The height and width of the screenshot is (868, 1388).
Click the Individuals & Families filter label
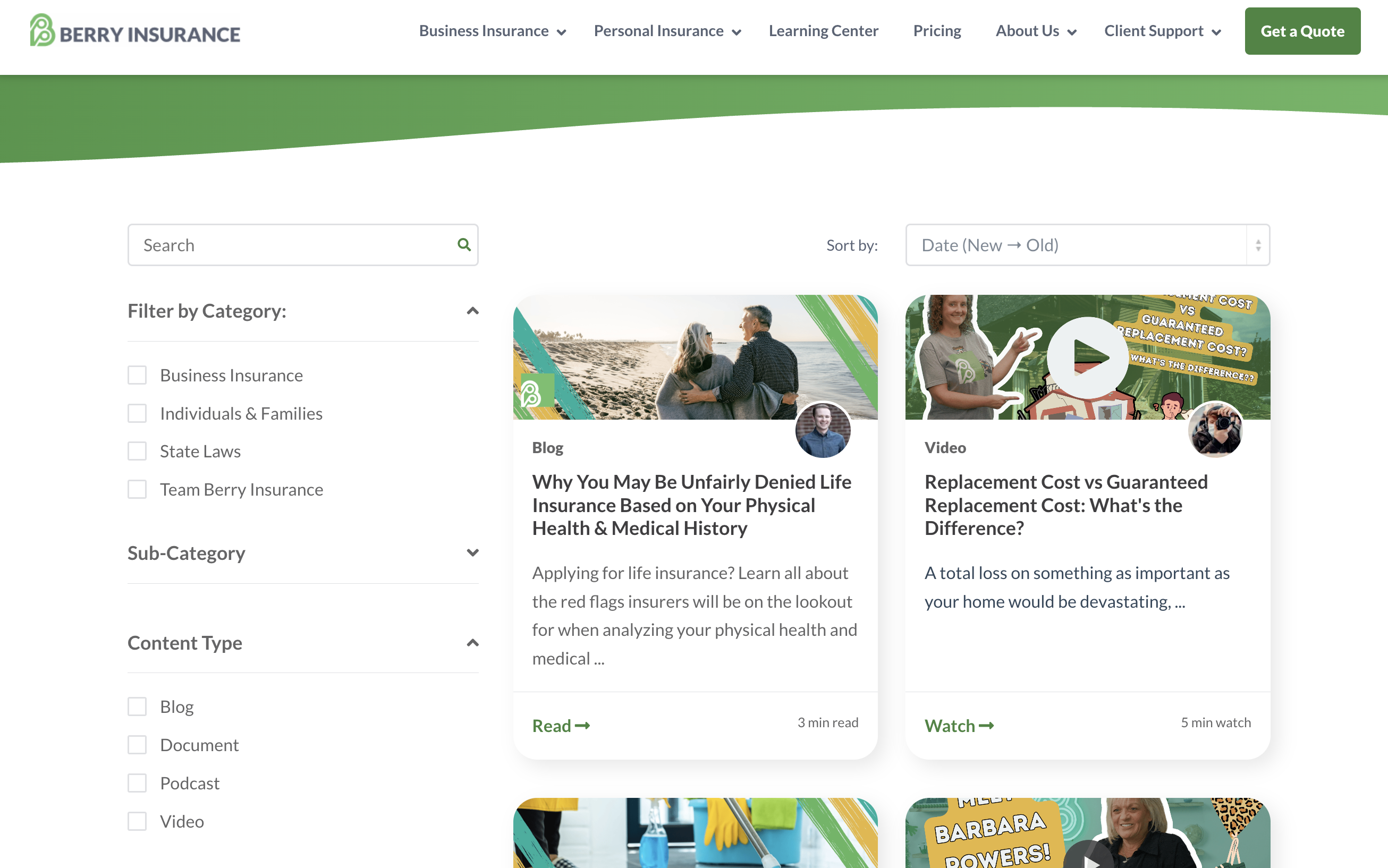click(241, 413)
